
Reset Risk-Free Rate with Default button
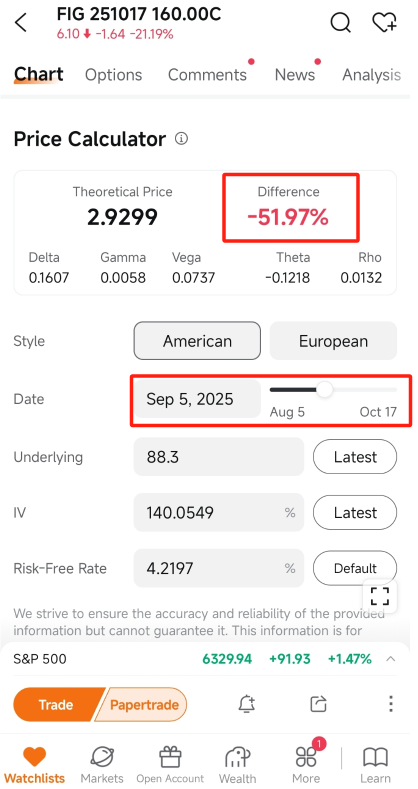355,569
